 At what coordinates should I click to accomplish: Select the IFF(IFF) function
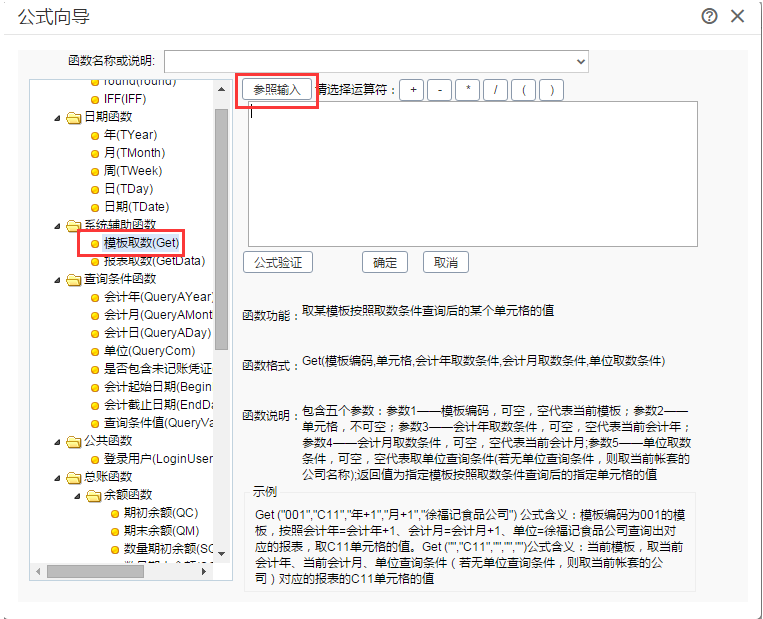point(125,99)
